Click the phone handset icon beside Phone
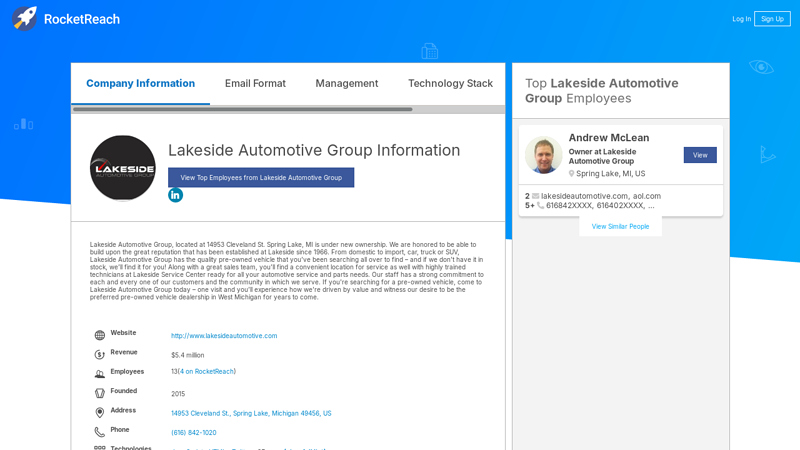This screenshot has width=800, height=450. tap(99, 432)
